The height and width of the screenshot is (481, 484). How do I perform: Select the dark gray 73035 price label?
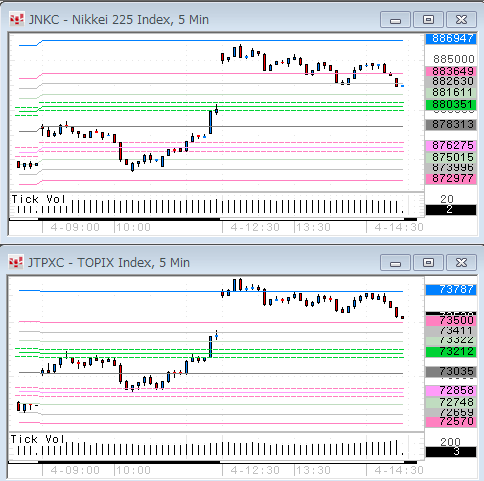(x=451, y=371)
